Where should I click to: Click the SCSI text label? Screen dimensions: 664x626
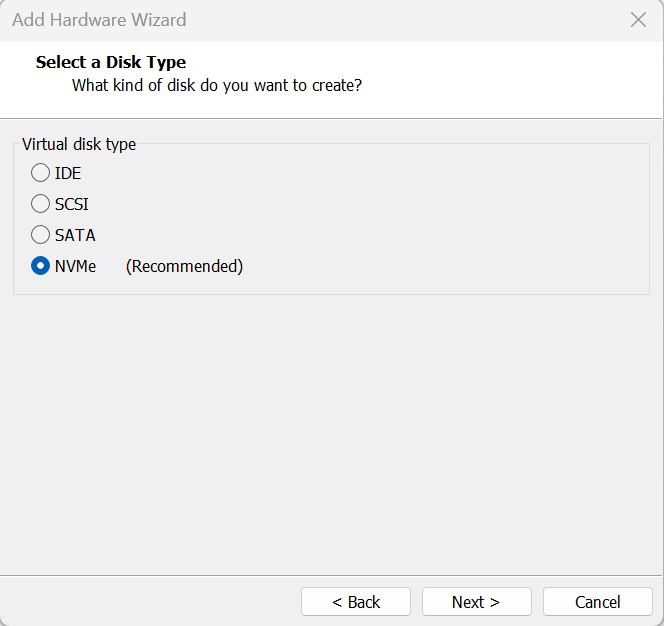(x=72, y=204)
